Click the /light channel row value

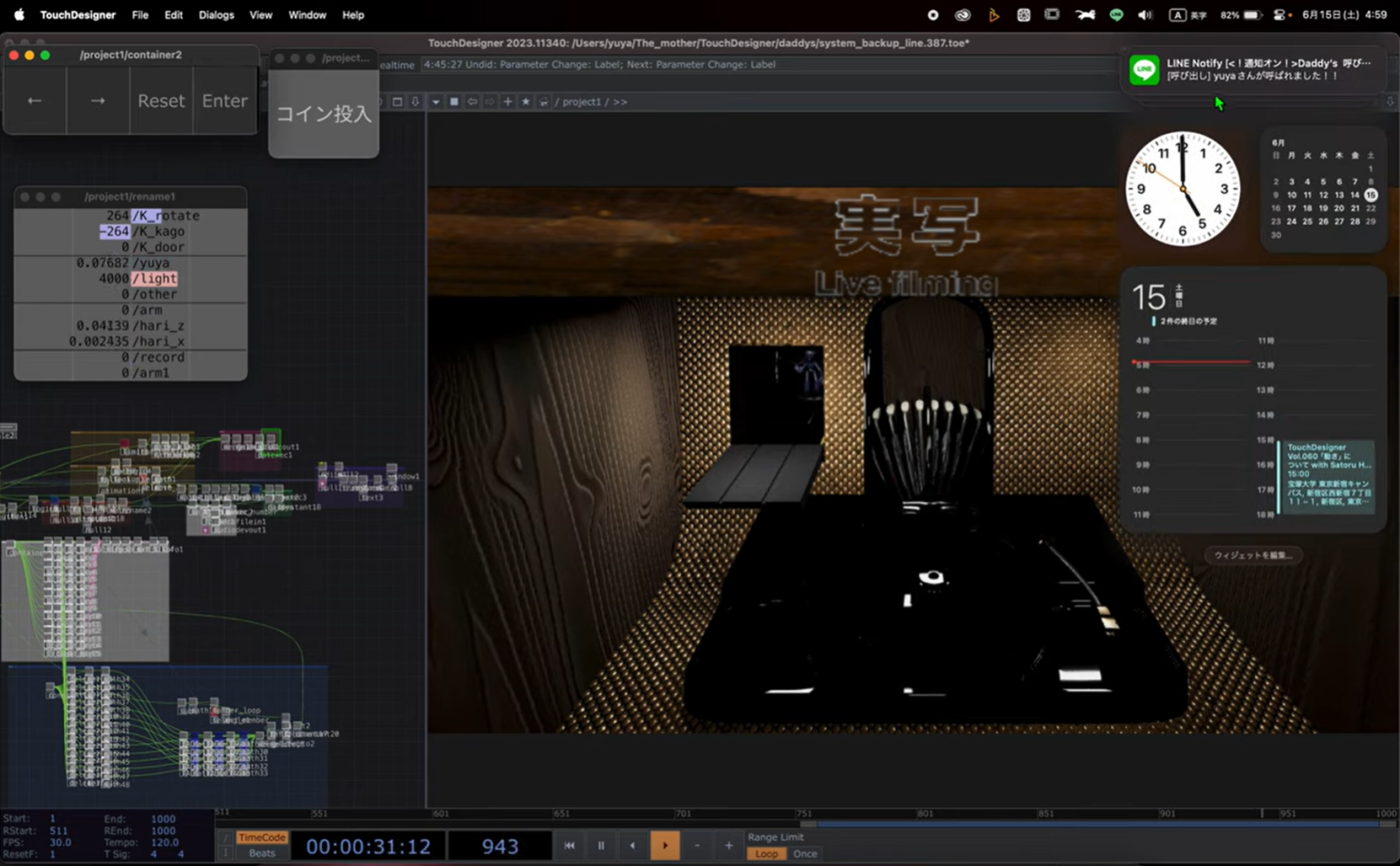(x=114, y=279)
